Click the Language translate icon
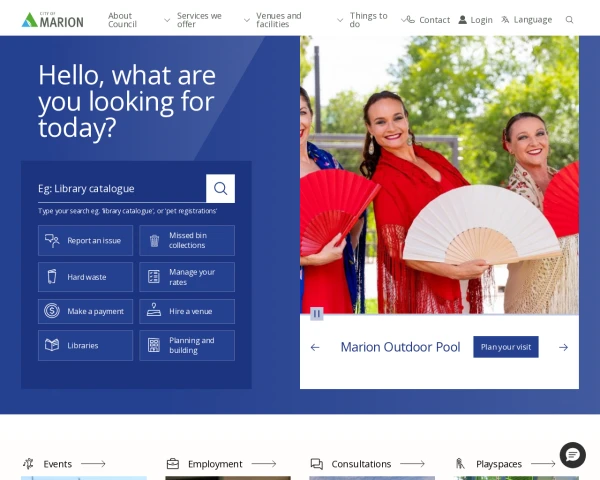600x480 pixels. (x=505, y=20)
